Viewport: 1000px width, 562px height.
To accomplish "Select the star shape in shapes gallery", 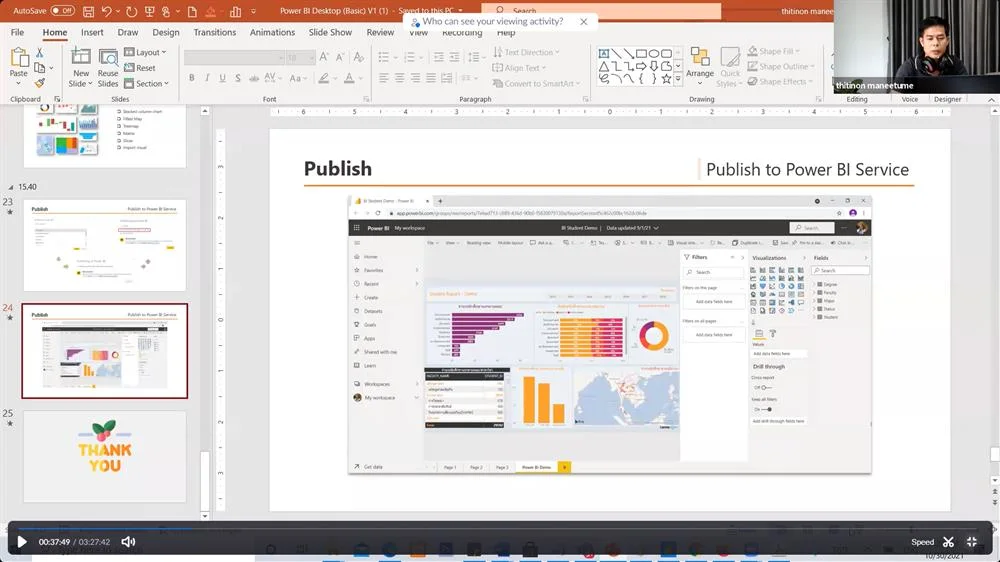I will pos(666,79).
